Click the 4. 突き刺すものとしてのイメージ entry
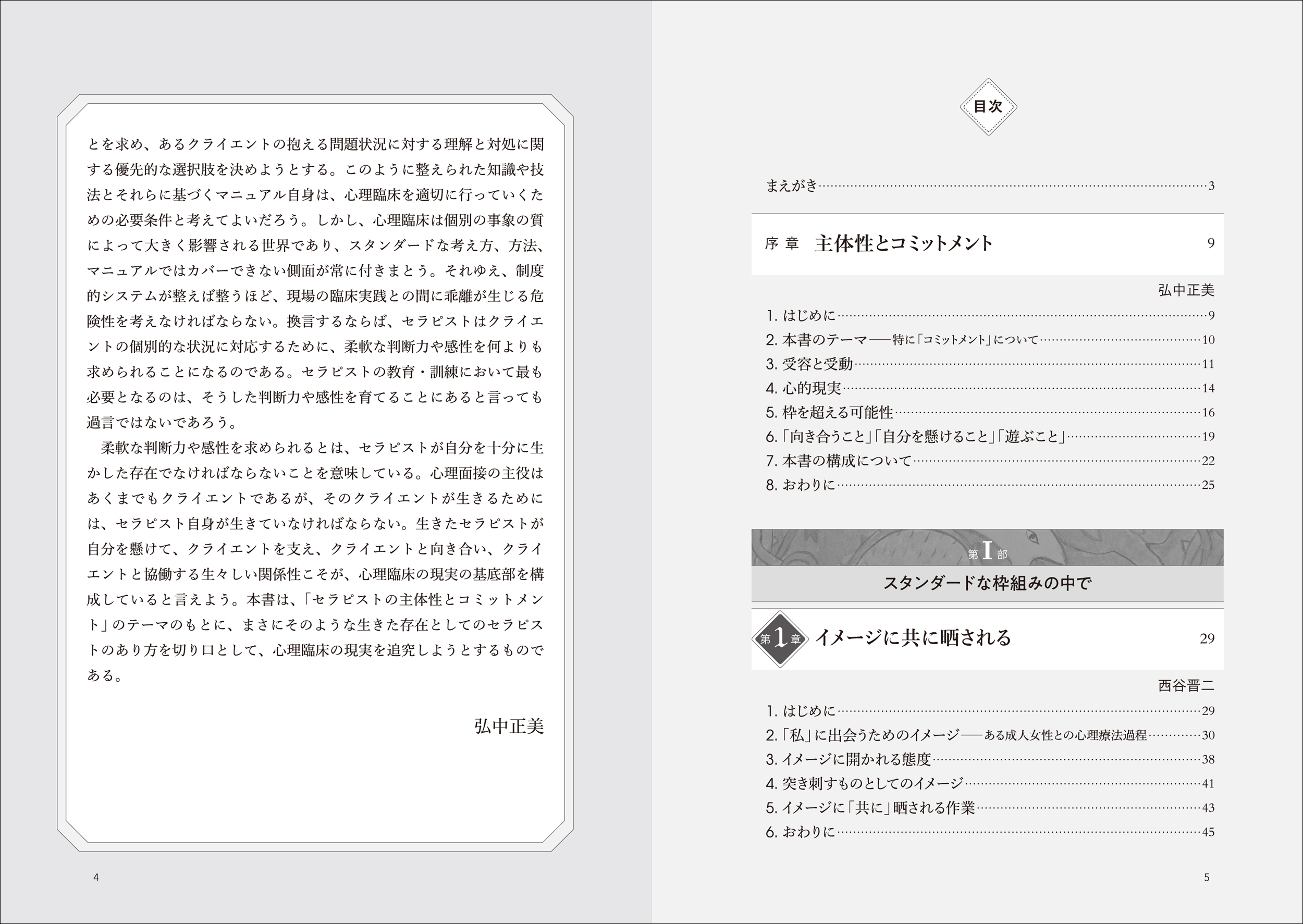 click(x=990, y=783)
